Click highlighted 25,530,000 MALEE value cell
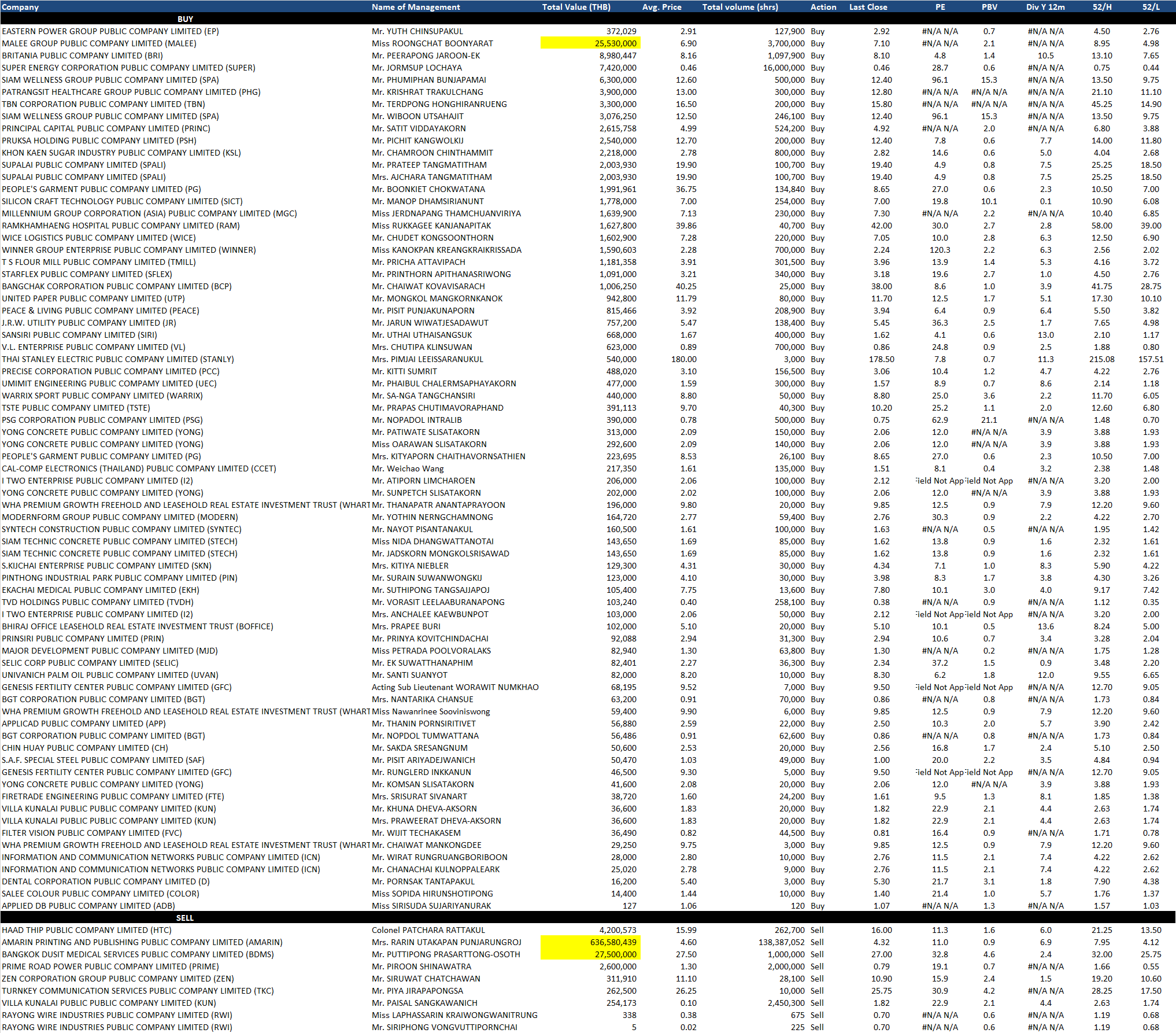The image size is (1176, 1033). (x=591, y=43)
